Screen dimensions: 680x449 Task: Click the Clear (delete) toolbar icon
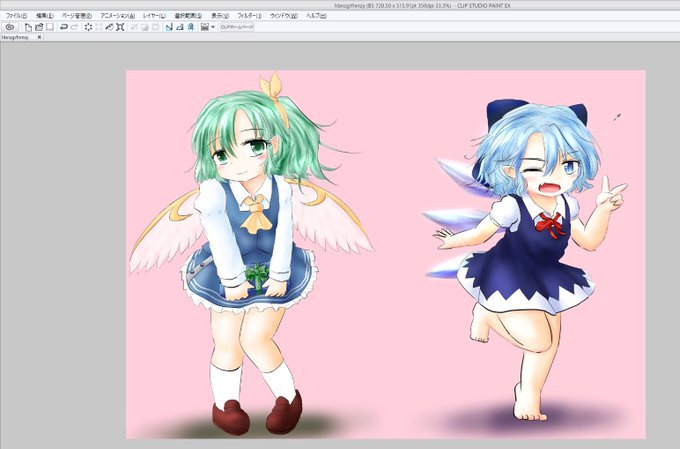pos(88,27)
